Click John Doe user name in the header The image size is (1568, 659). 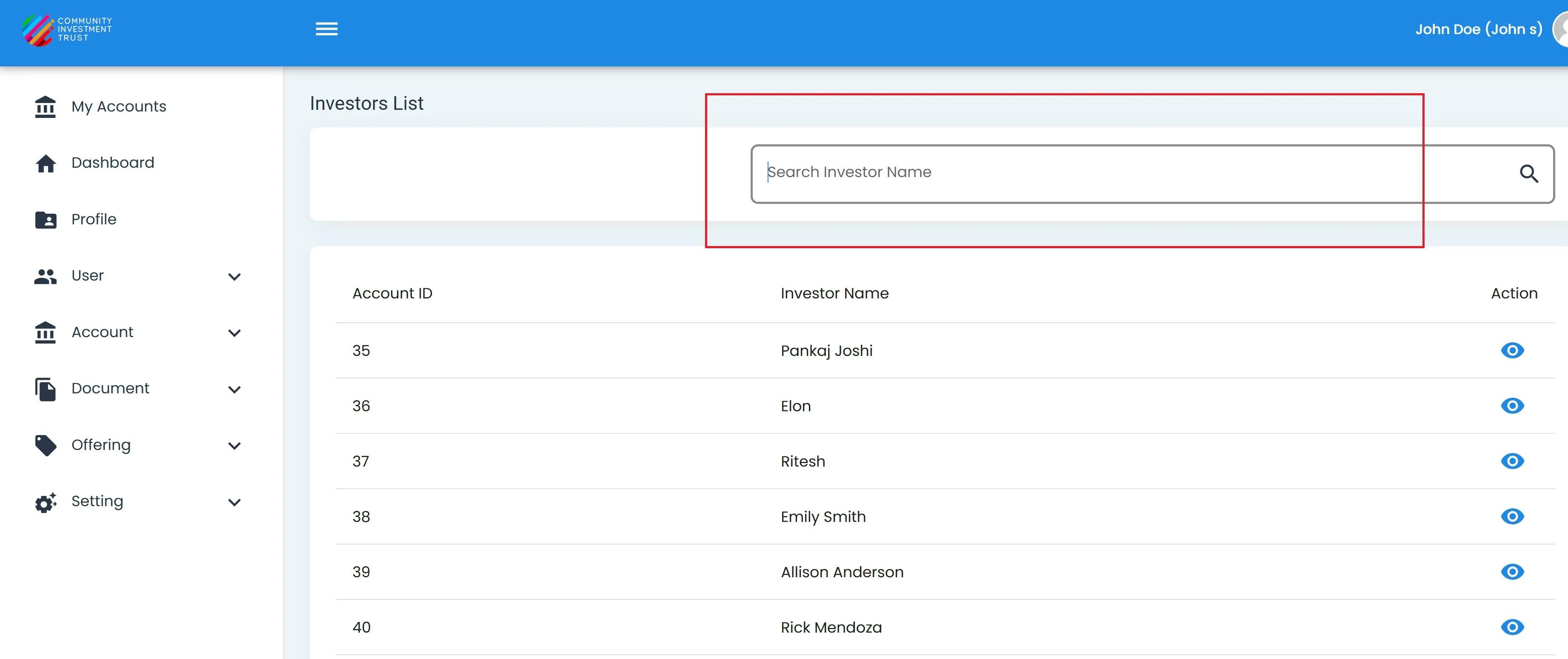point(1478,29)
